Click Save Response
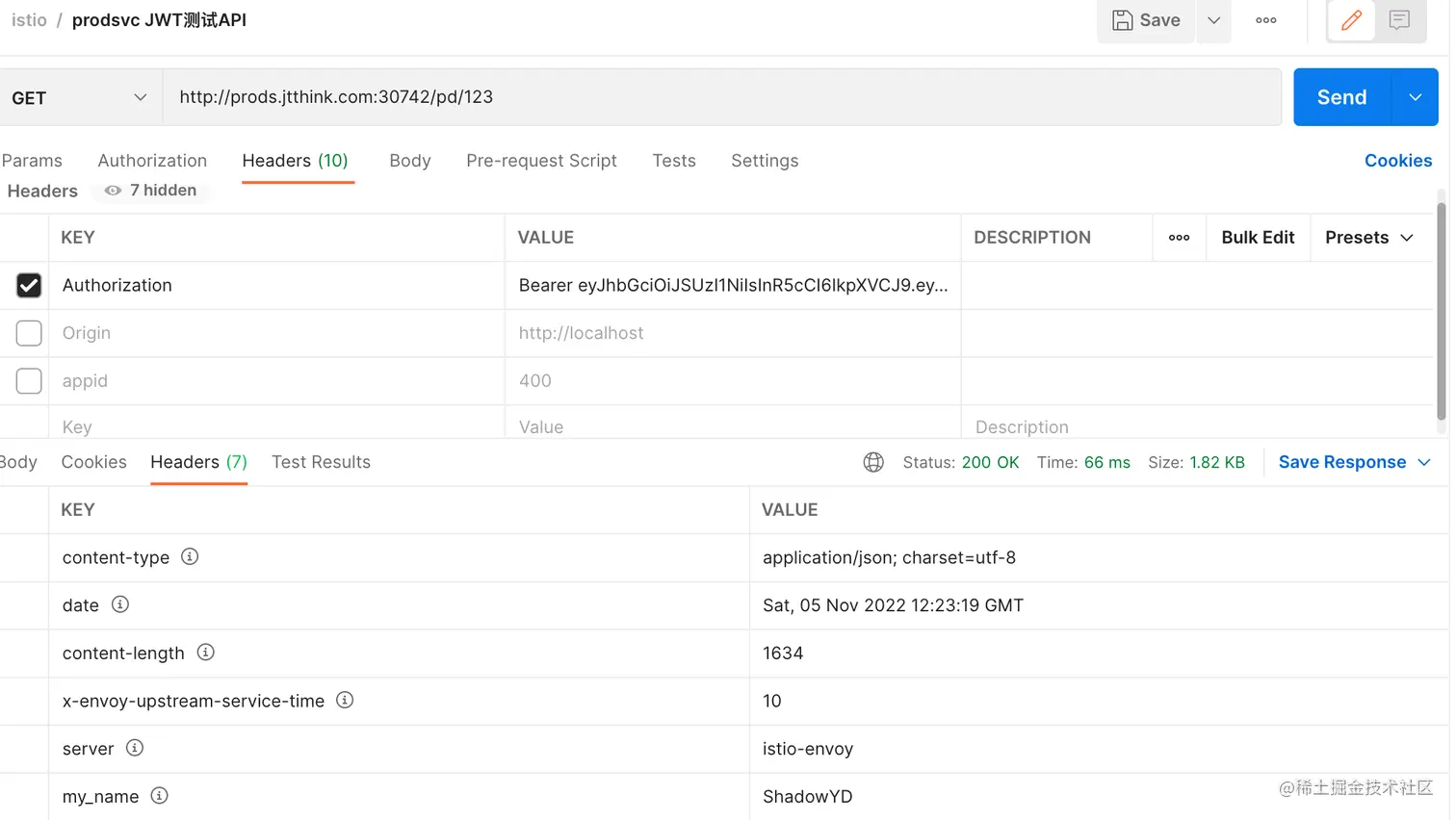Image resolution: width=1456 pixels, height=820 pixels. click(1342, 462)
